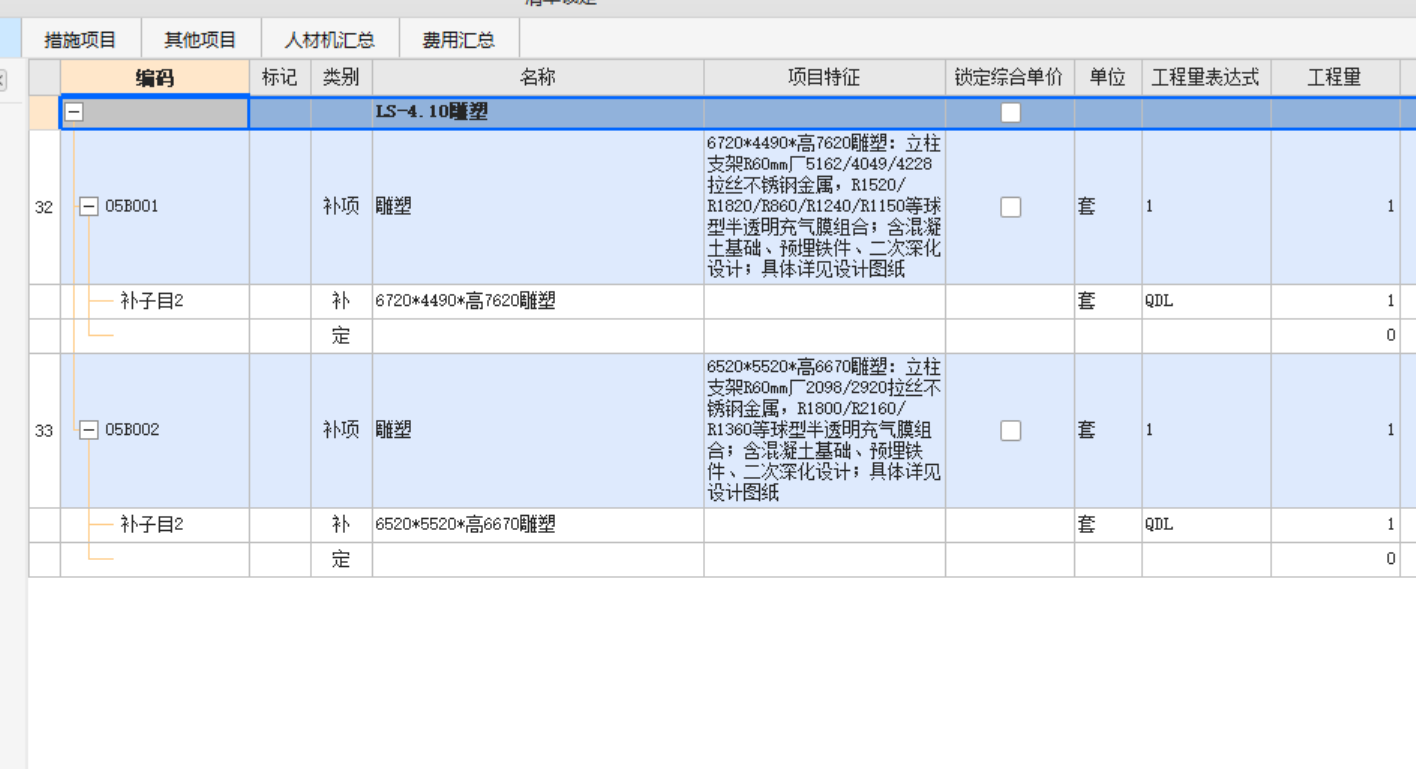
Task: Collapse the 05B001 row tree node
Action: click(89, 207)
